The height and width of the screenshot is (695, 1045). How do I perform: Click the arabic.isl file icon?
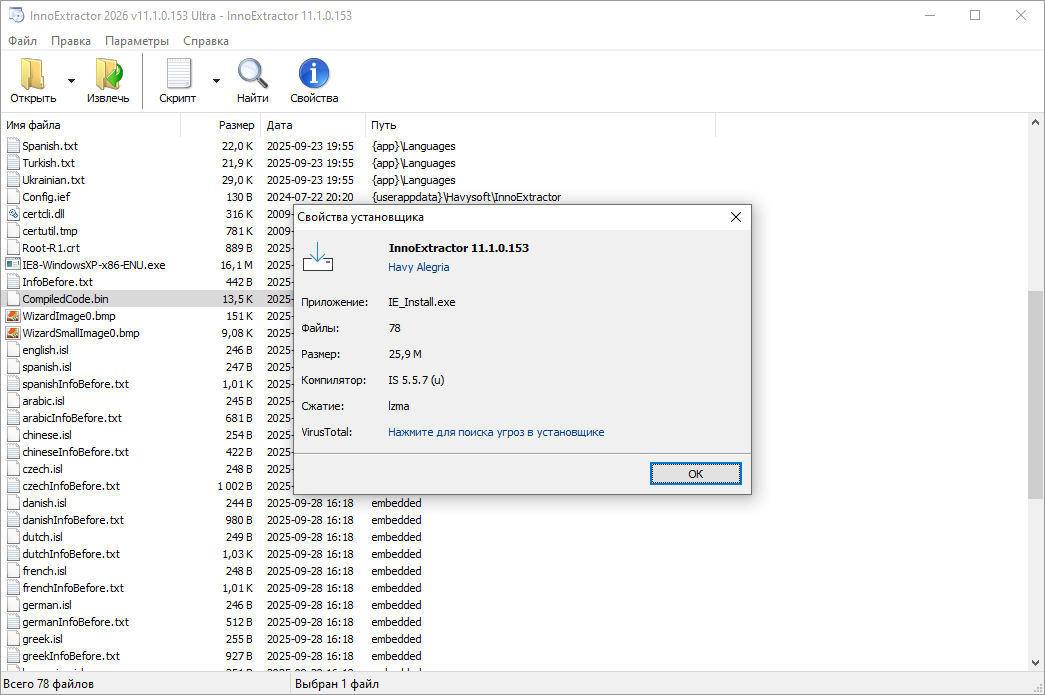tap(13, 401)
